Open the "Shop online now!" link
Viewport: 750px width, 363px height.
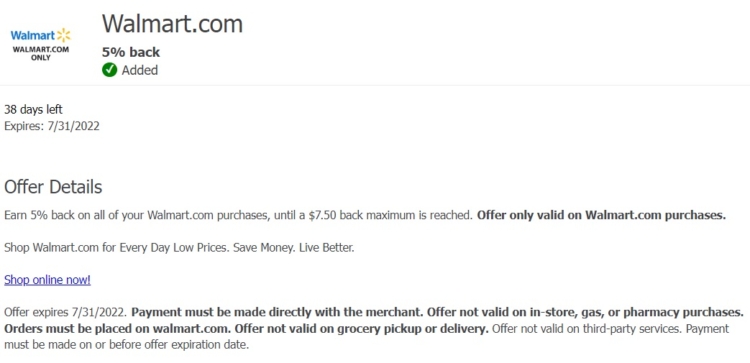[x=47, y=280]
